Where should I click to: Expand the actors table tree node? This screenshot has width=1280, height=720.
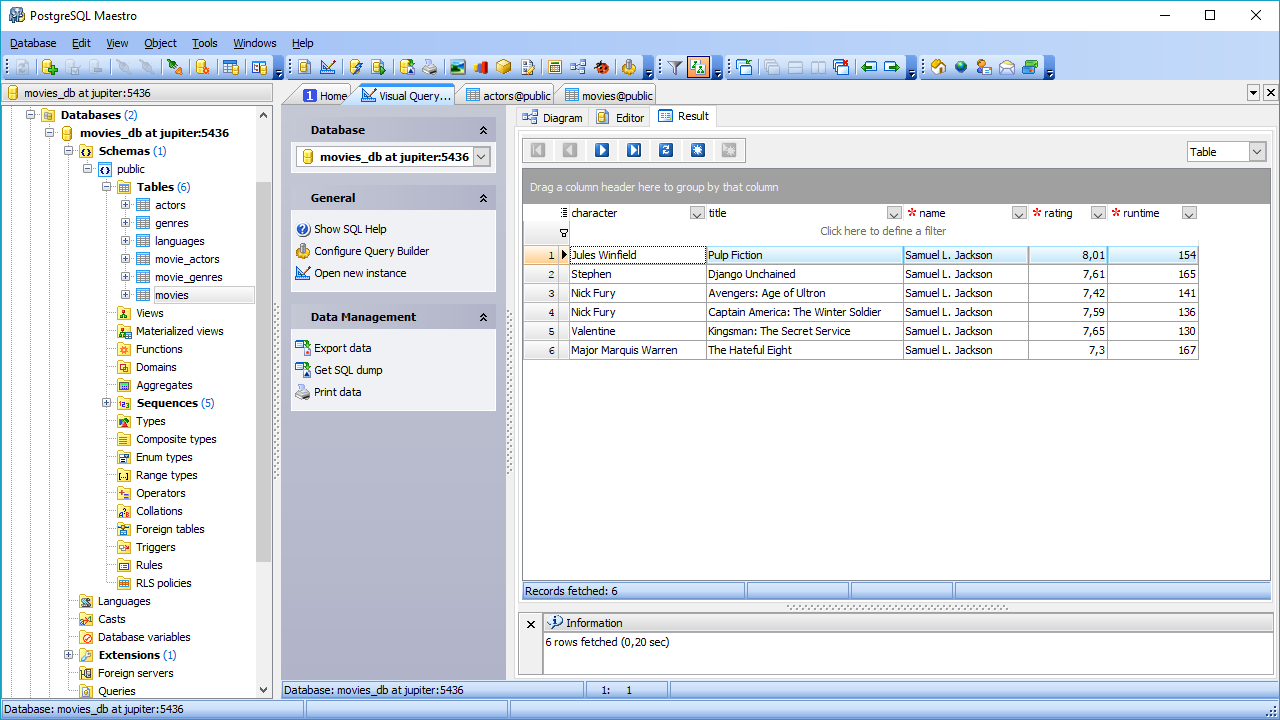126,205
